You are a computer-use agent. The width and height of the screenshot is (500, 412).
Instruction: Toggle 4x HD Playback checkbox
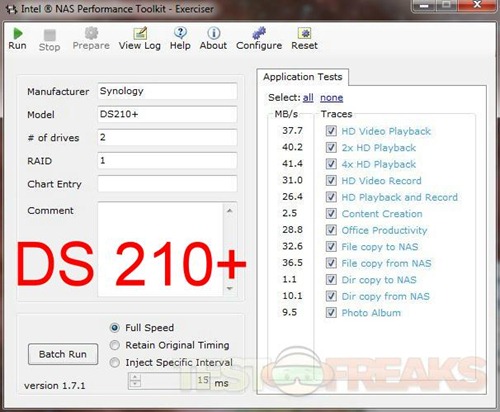[x=331, y=164]
